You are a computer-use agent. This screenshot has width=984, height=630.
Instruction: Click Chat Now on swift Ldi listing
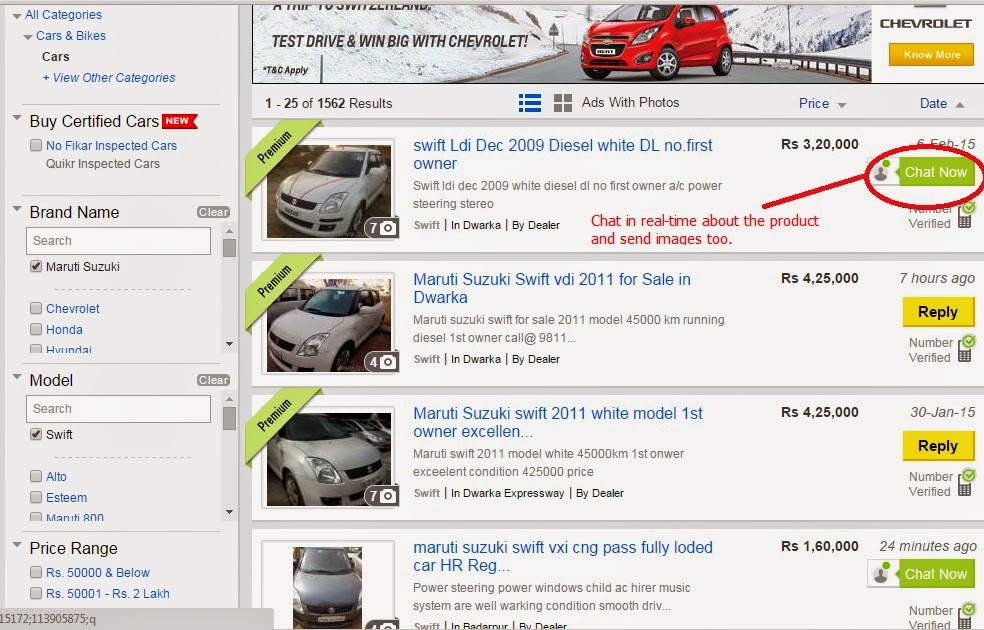936,172
